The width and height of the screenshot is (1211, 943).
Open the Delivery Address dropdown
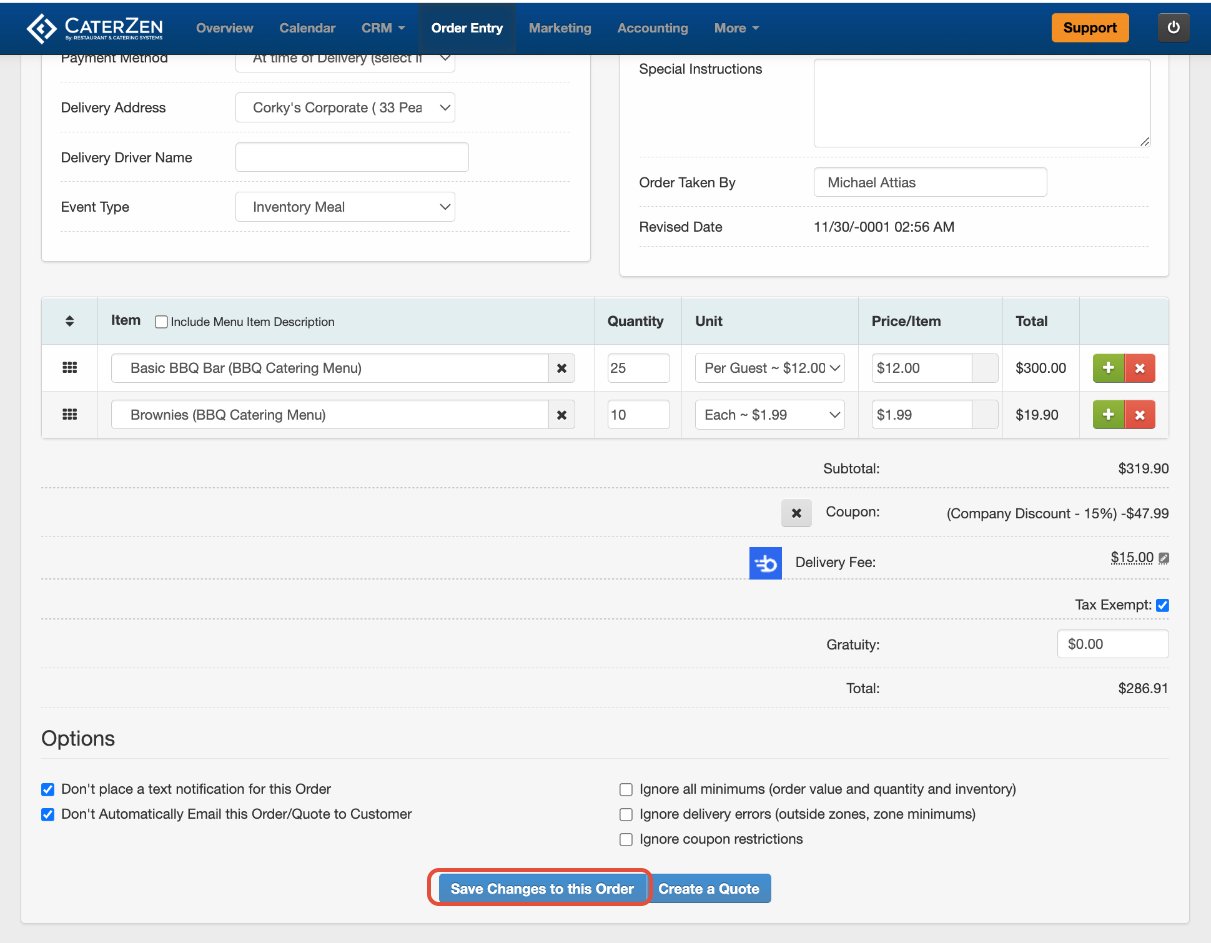(x=345, y=108)
